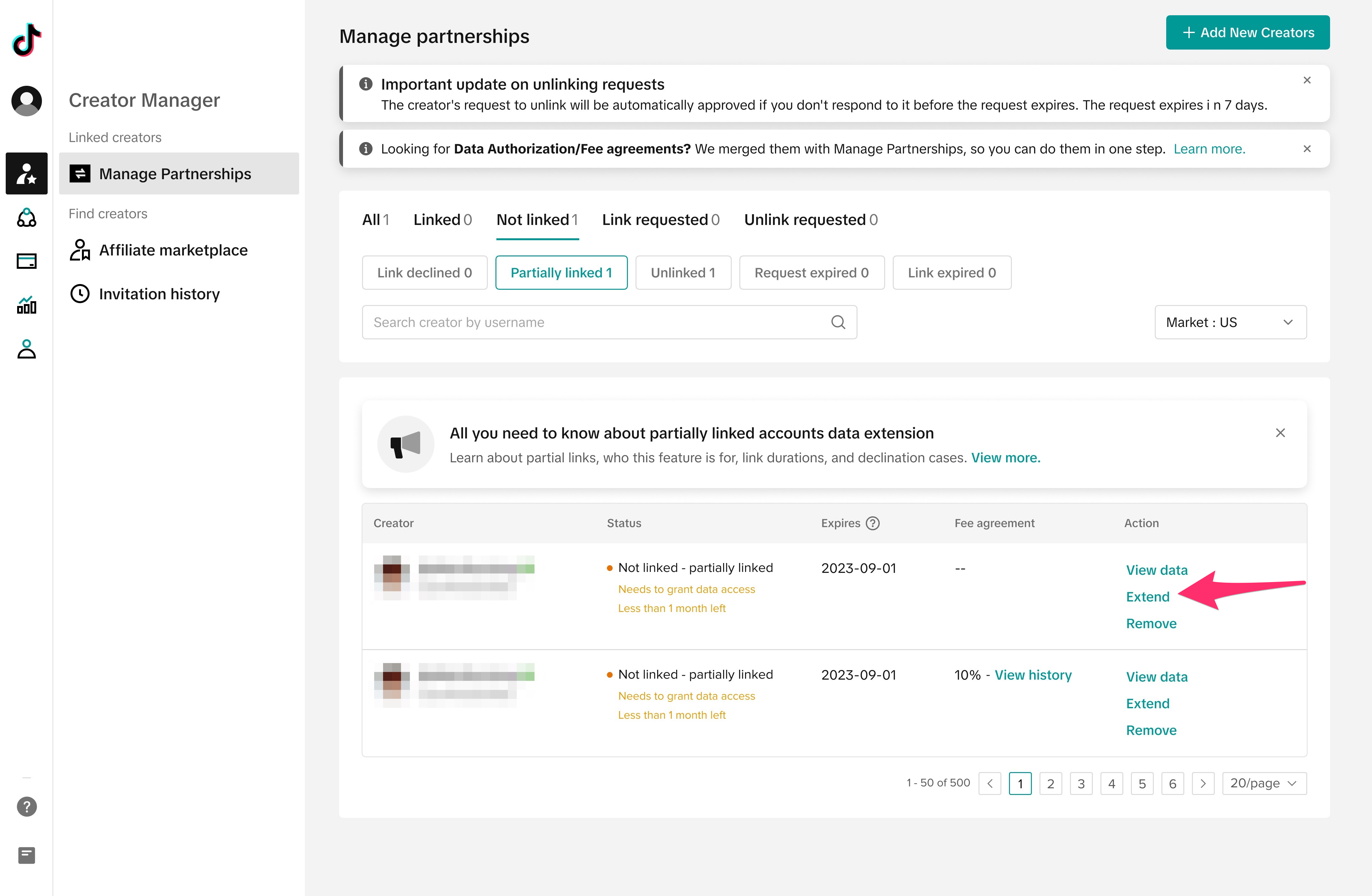Click Extend for the first creator
Viewport: 1372px width, 896px height.
[1148, 597]
